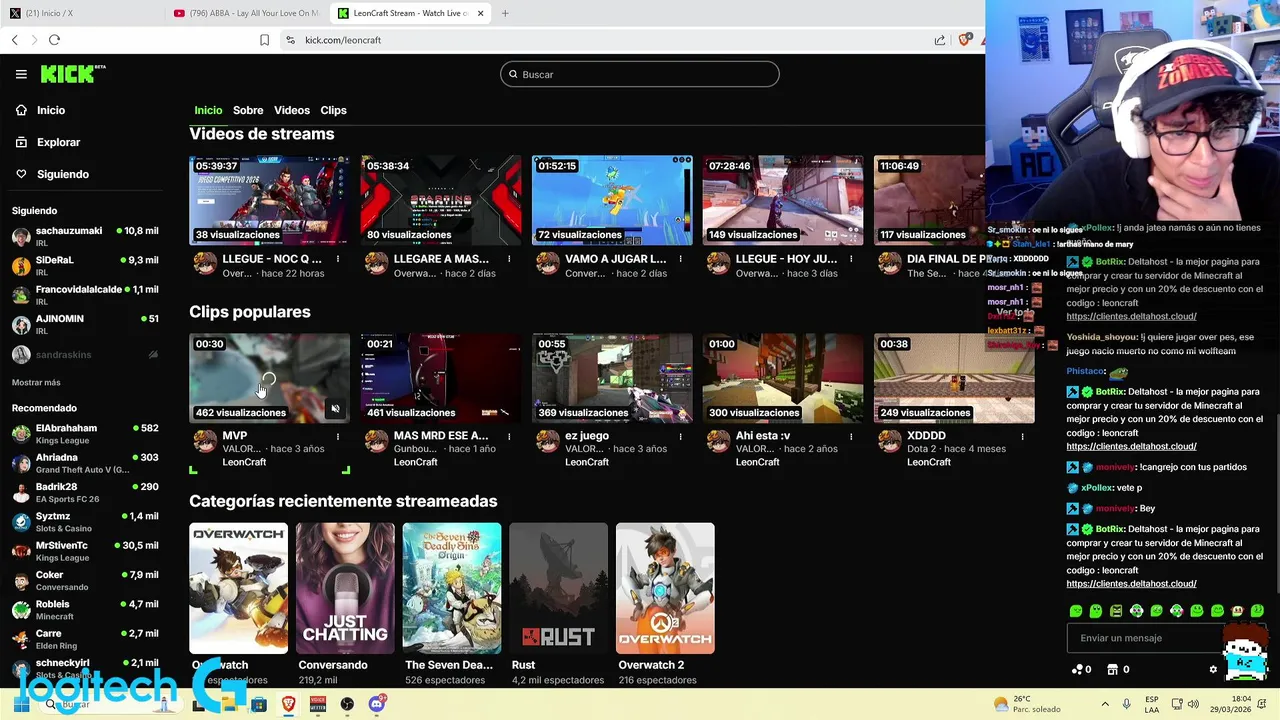Image resolution: width=1280 pixels, height=720 pixels.
Task: Open Brave browser from the taskbar
Action: tap(289, 704)
